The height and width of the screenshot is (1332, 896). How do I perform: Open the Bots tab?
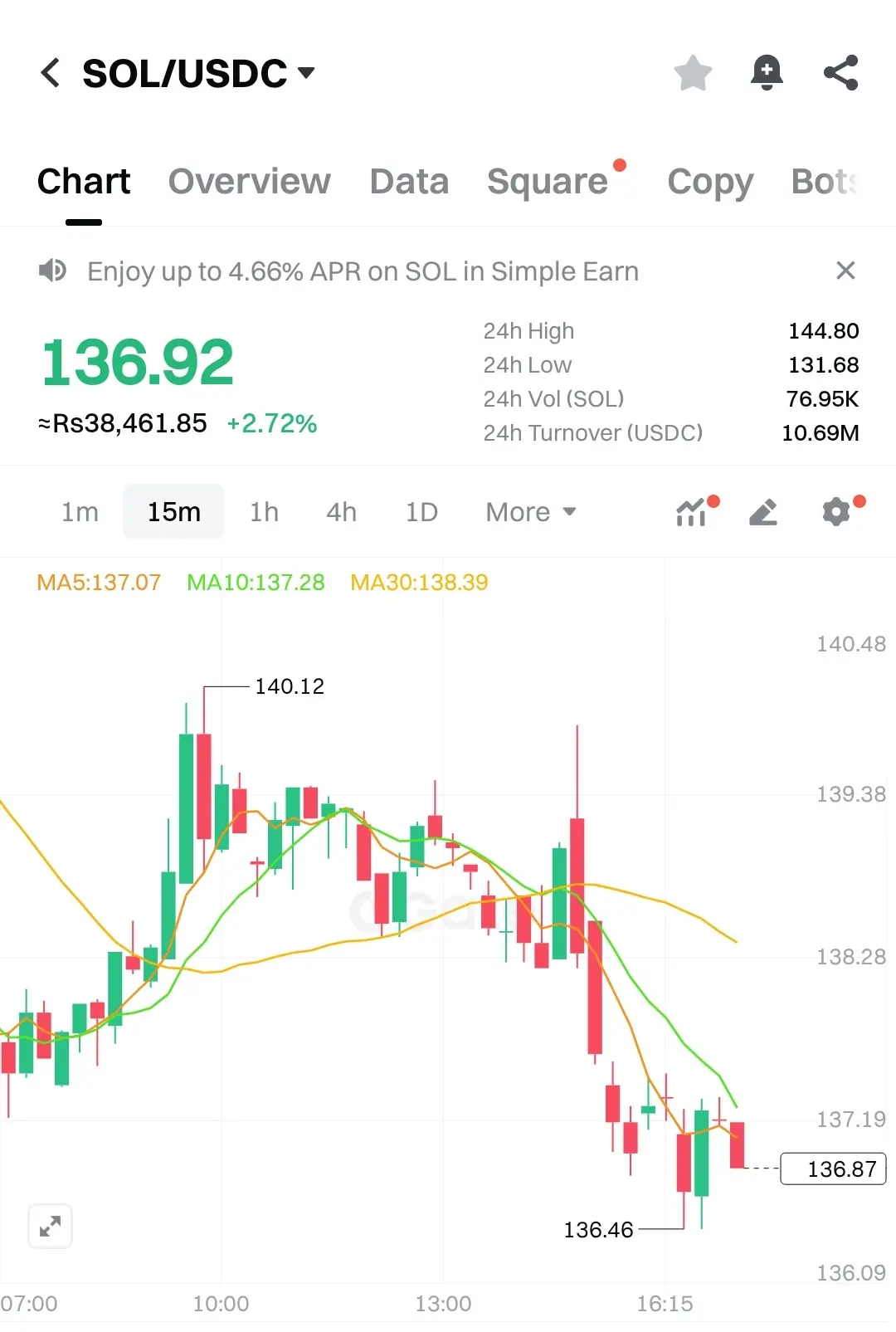coord(824,182)
